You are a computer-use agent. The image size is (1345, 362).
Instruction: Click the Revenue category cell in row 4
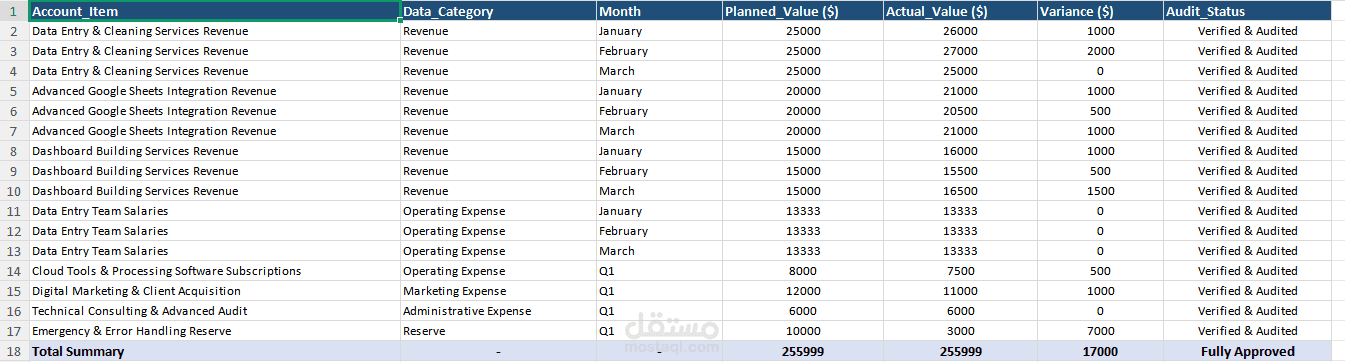(x=498, y=71)
